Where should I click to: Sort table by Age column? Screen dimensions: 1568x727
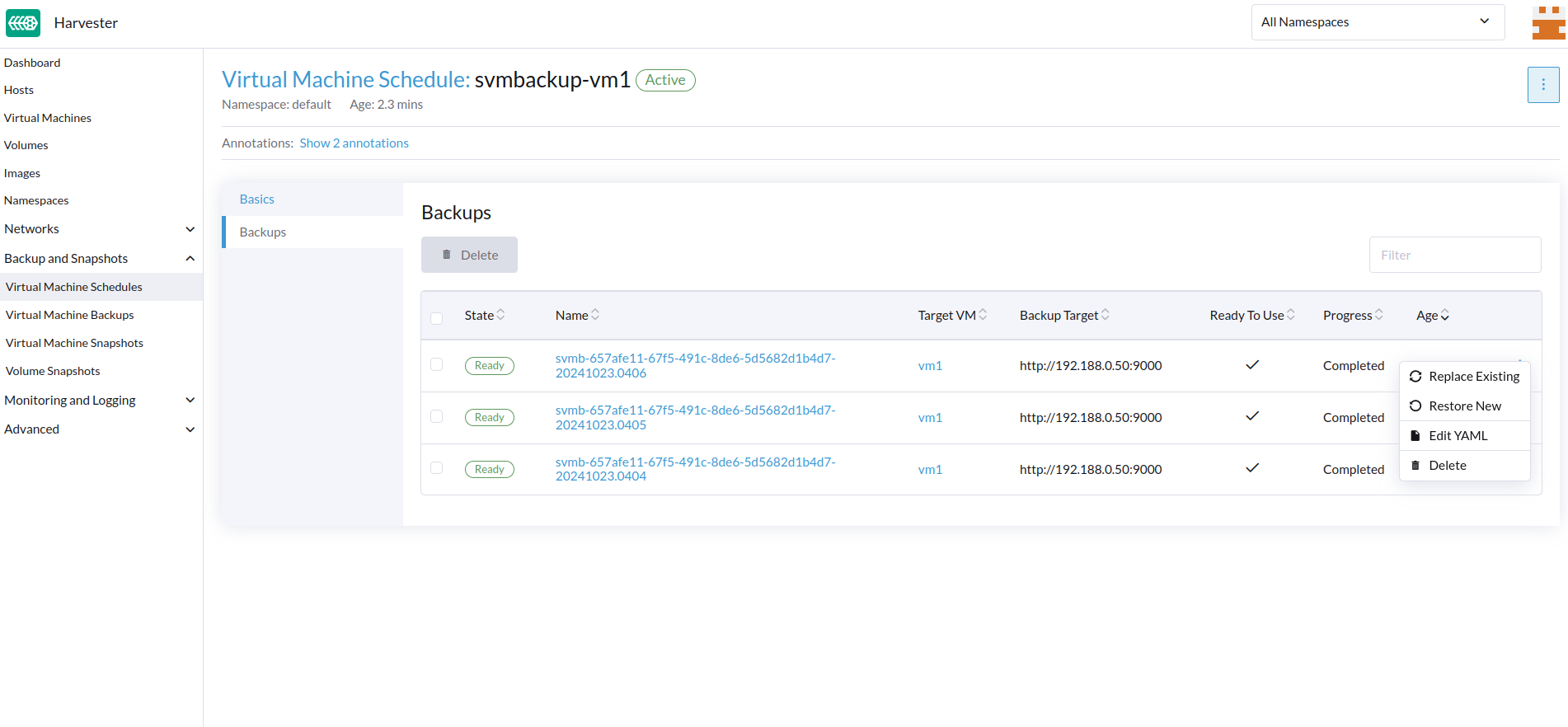pyautogui.click(x=1432, y=316)
